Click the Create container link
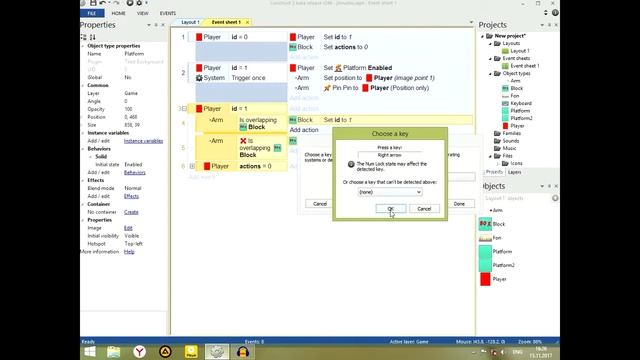The height and width of the screenshot is (360, 640). pyautogui.click(x=131, y=212)
